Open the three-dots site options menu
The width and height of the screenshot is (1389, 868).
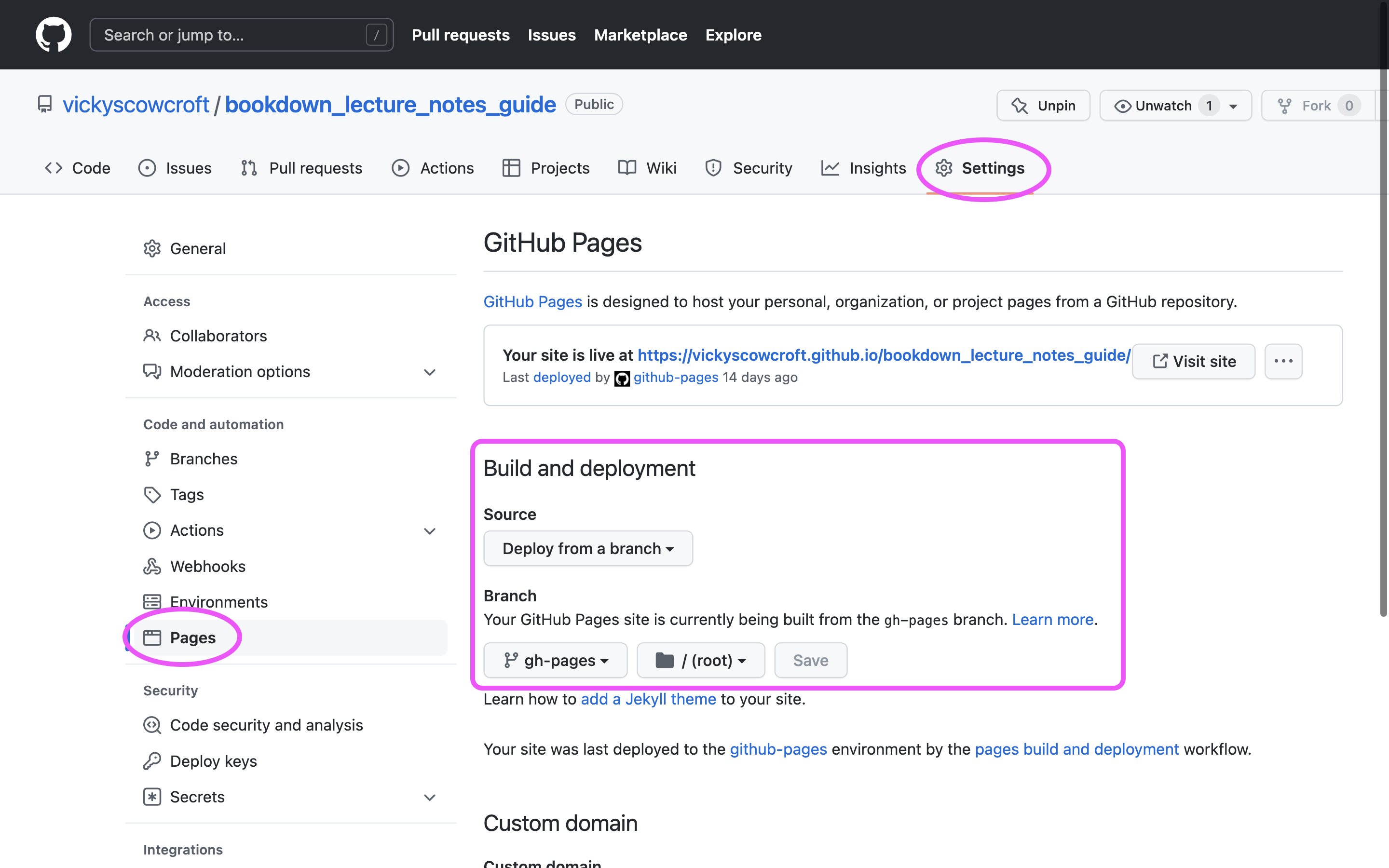(1283, 361)
